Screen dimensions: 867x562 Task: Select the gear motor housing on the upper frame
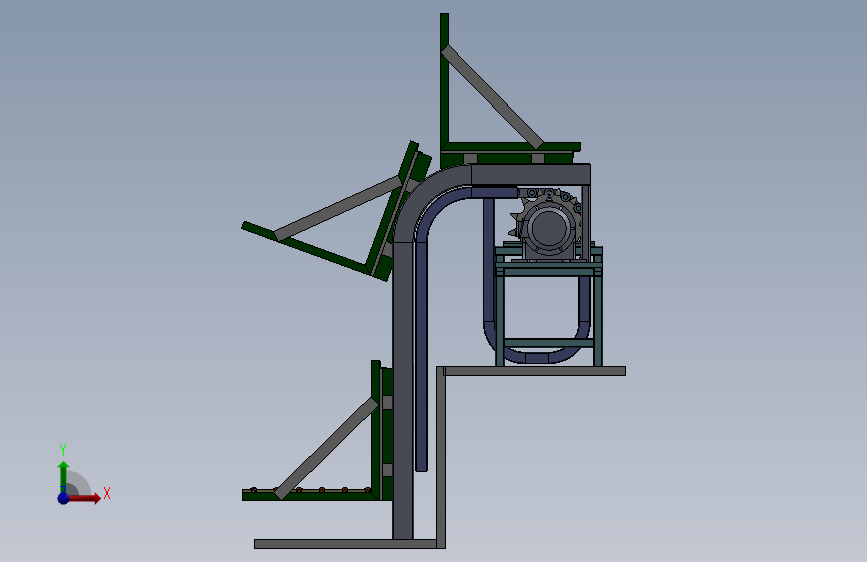click(x=548, y=227)
